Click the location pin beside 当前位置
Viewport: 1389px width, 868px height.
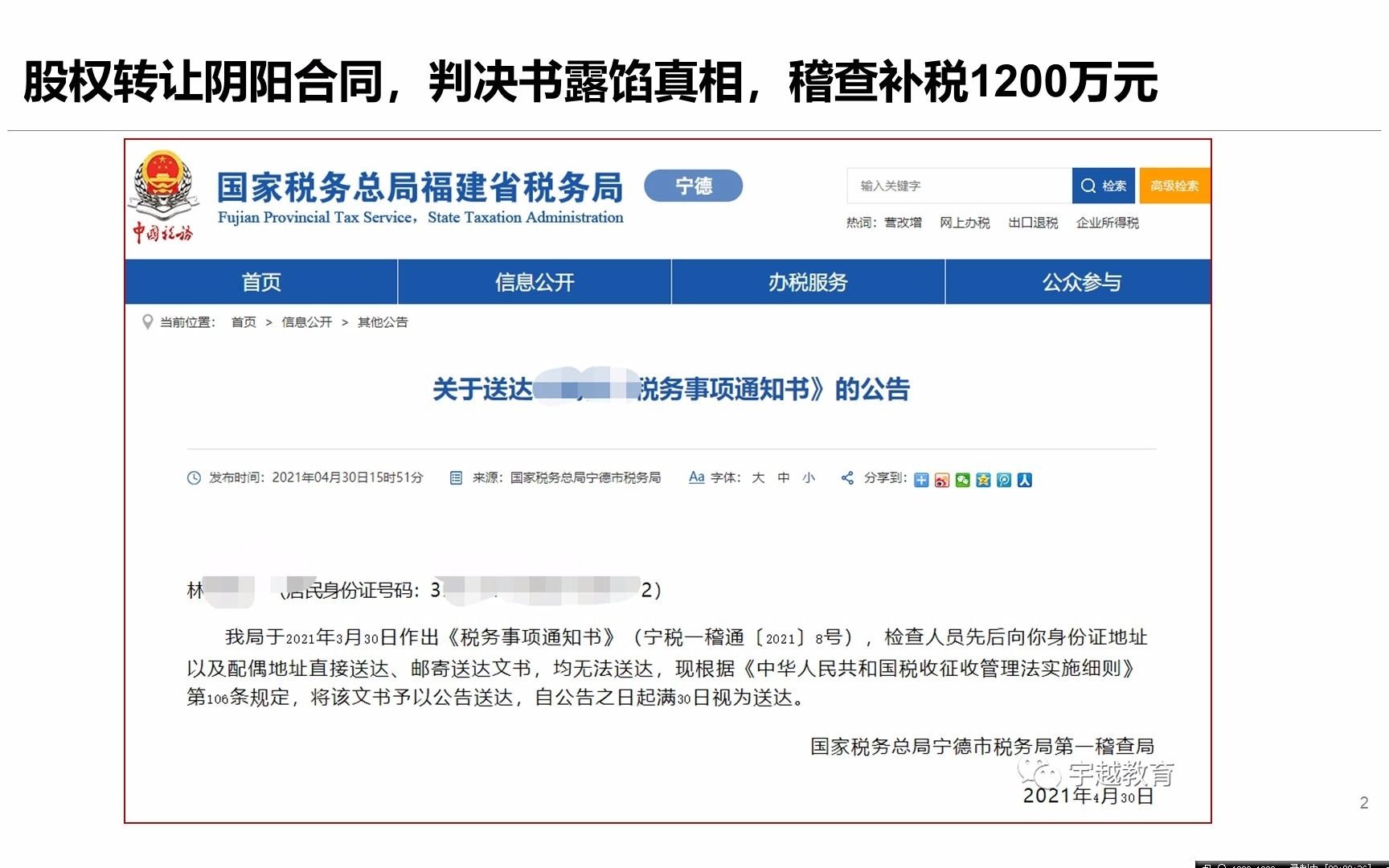(x=147, y=321)
